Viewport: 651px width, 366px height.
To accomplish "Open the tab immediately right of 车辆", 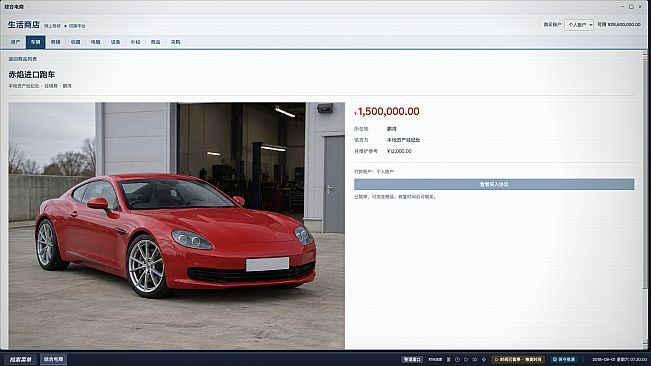I will click(x=55, y=42).
